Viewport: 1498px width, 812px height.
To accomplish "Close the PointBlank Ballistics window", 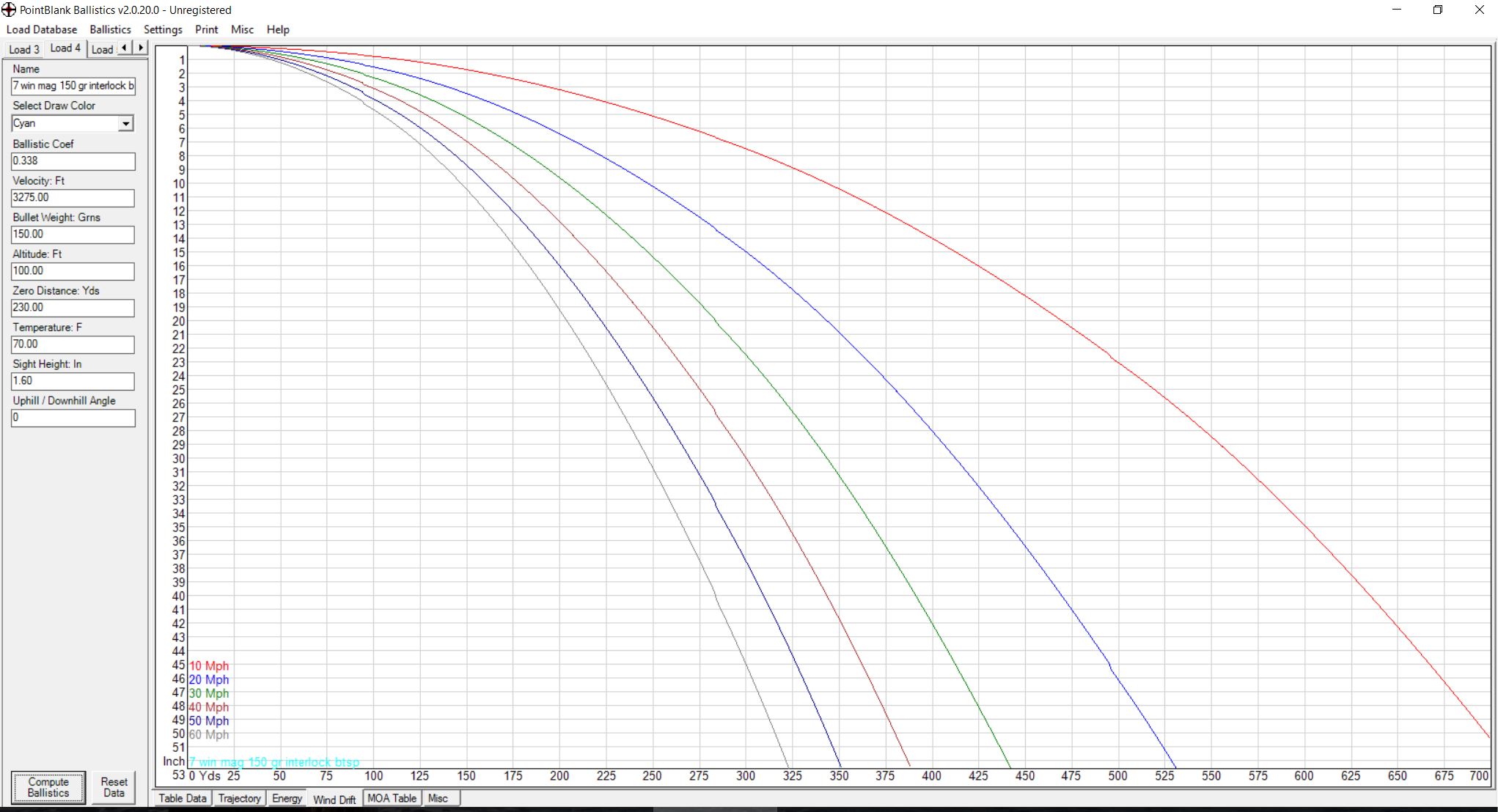I will pyautogui.click(x=1479, y=10).
